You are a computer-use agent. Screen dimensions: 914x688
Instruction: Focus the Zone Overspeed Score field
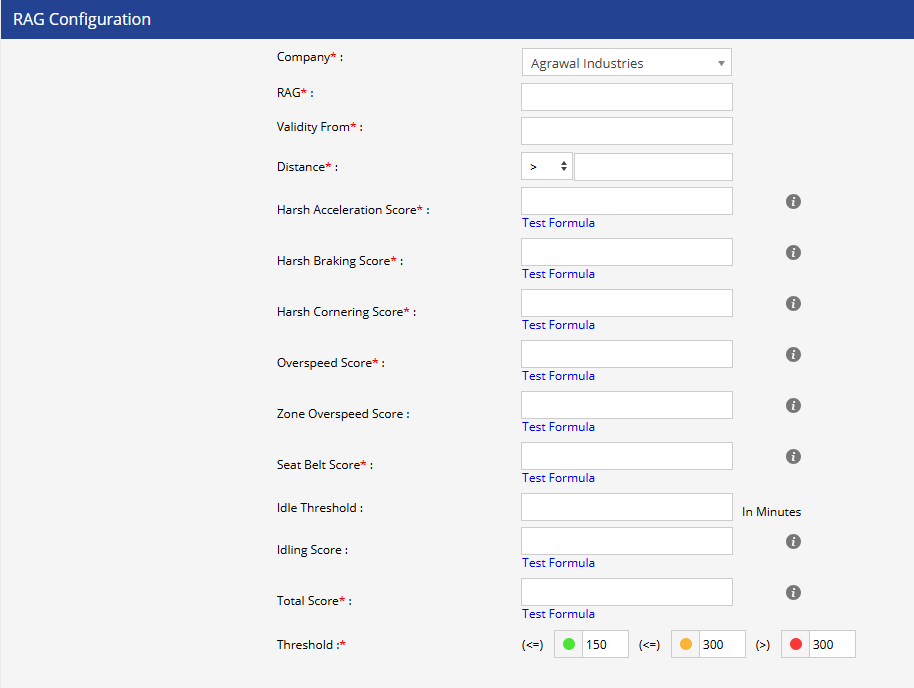pos(627,405)
